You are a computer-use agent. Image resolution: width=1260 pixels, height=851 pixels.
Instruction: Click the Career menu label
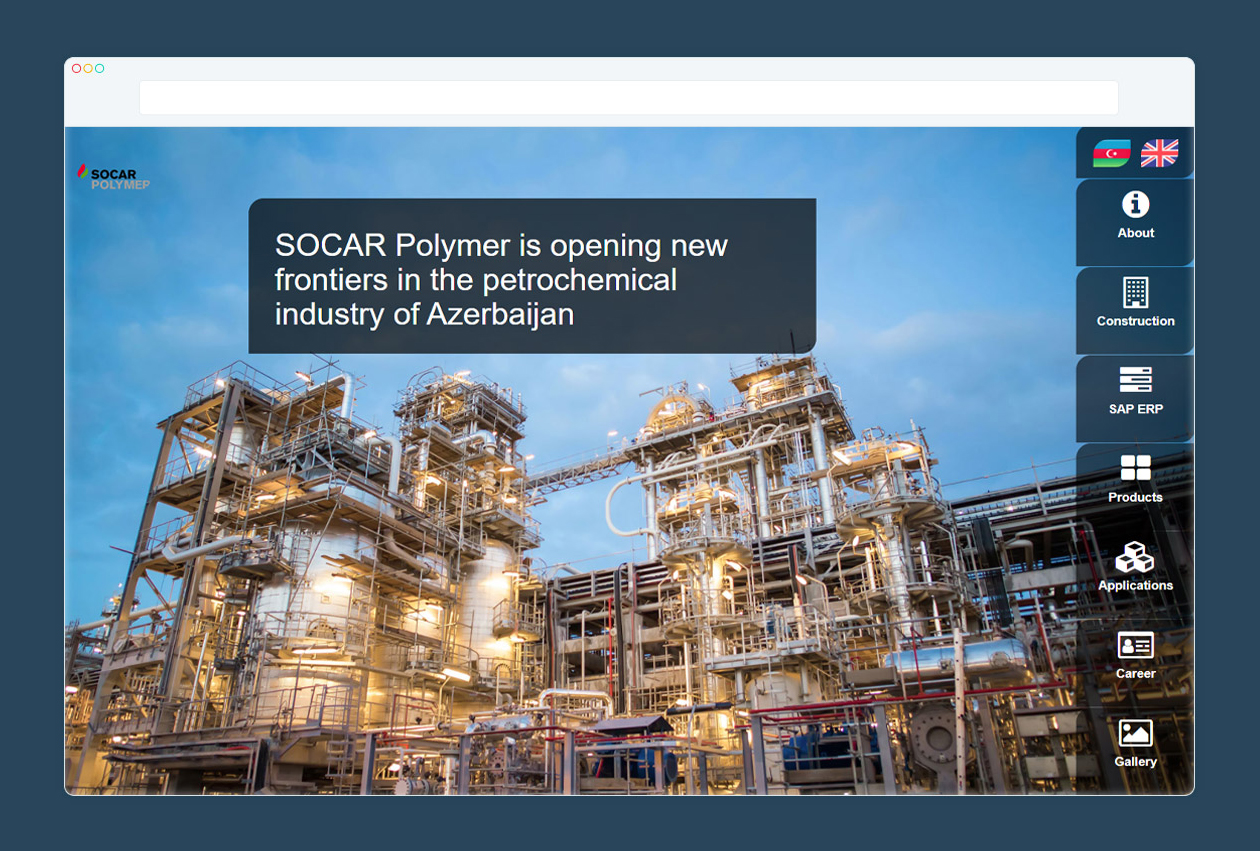click(x=1136, y=673)
